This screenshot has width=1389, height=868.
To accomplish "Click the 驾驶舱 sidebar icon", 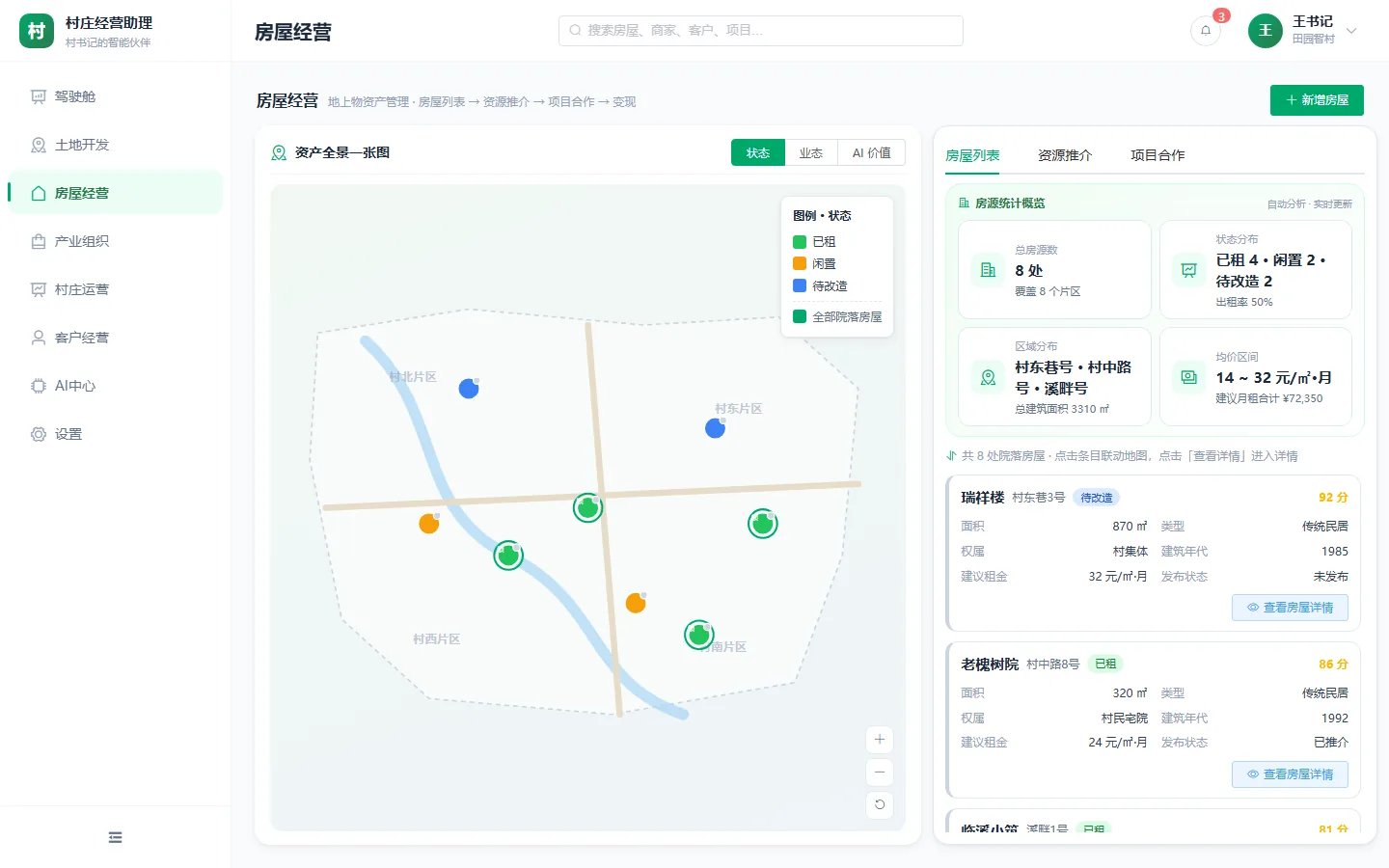I will pyautogui.click(x=39, y=96).
